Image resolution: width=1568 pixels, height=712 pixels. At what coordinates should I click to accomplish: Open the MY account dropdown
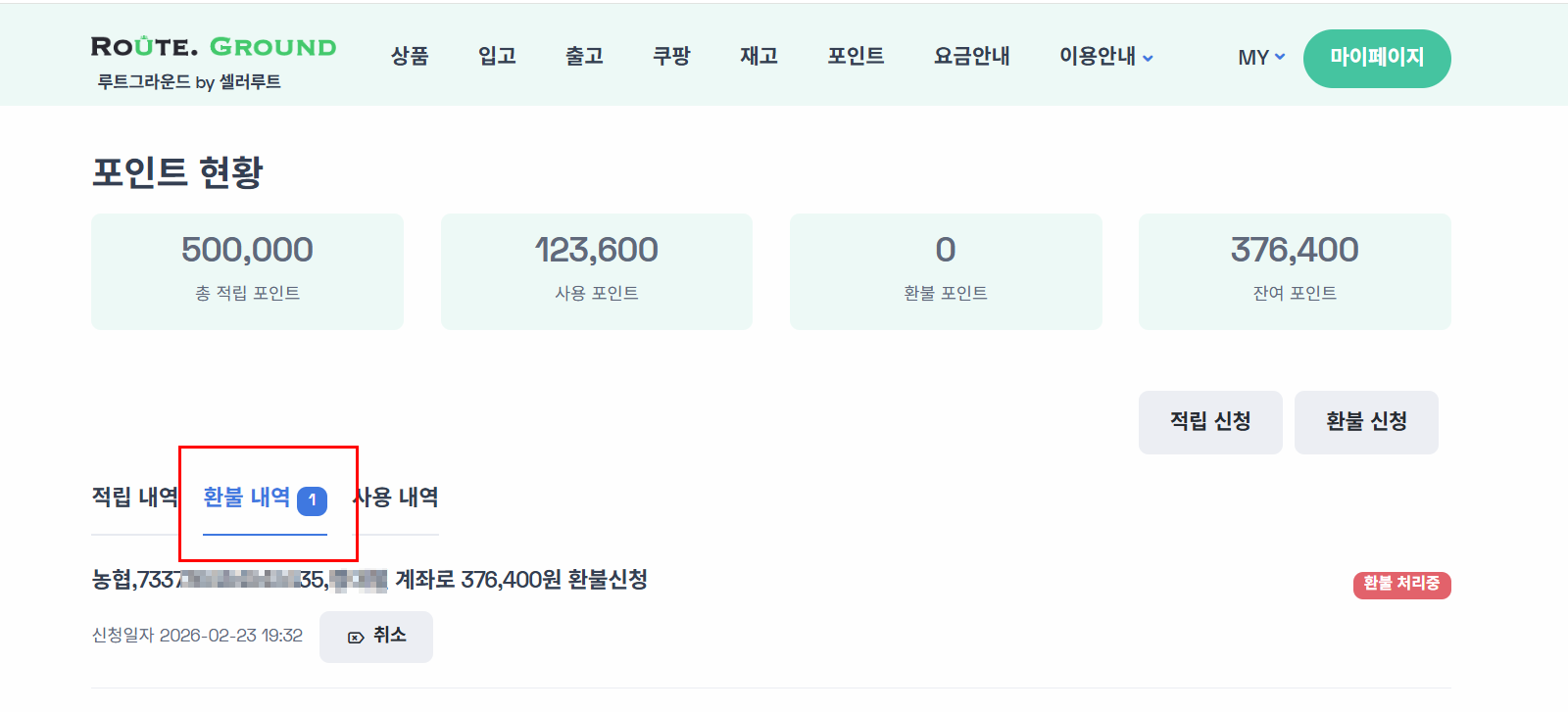pyautogui.click(x=1258, y=57)
